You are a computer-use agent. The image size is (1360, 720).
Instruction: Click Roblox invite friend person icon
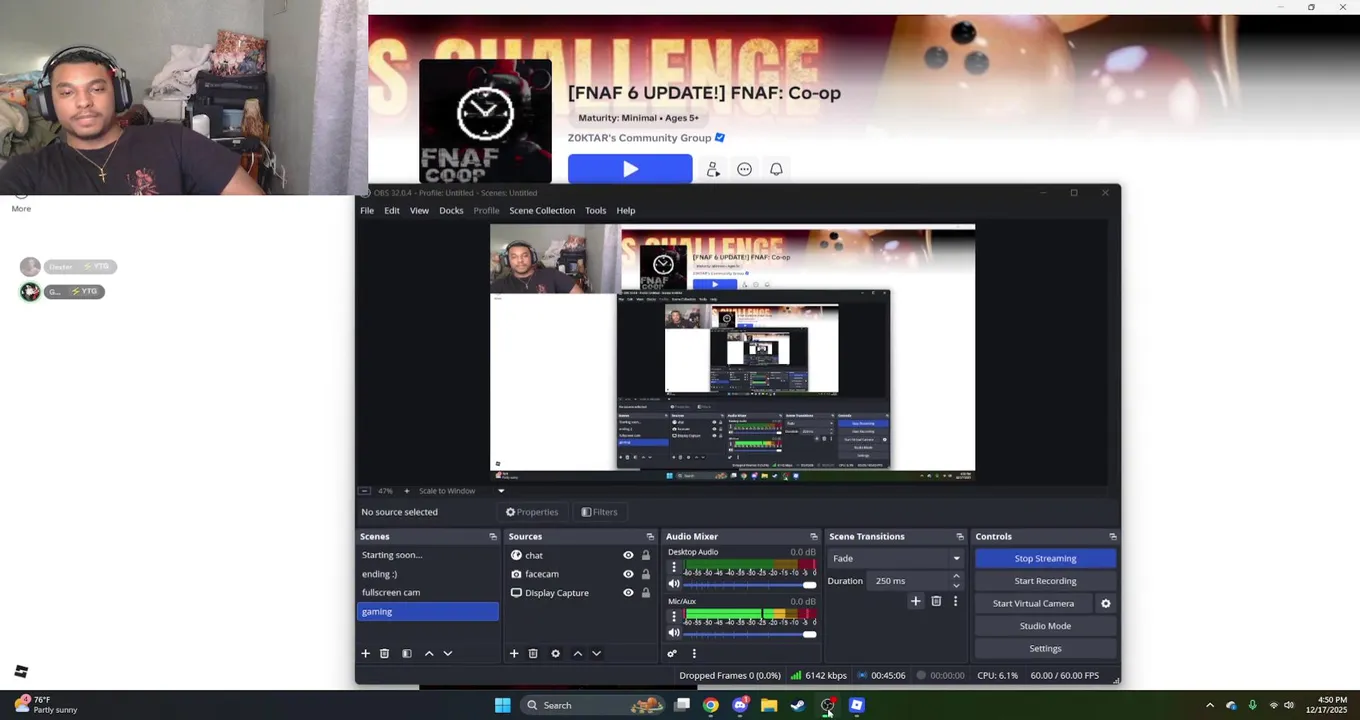click(712, 169)
